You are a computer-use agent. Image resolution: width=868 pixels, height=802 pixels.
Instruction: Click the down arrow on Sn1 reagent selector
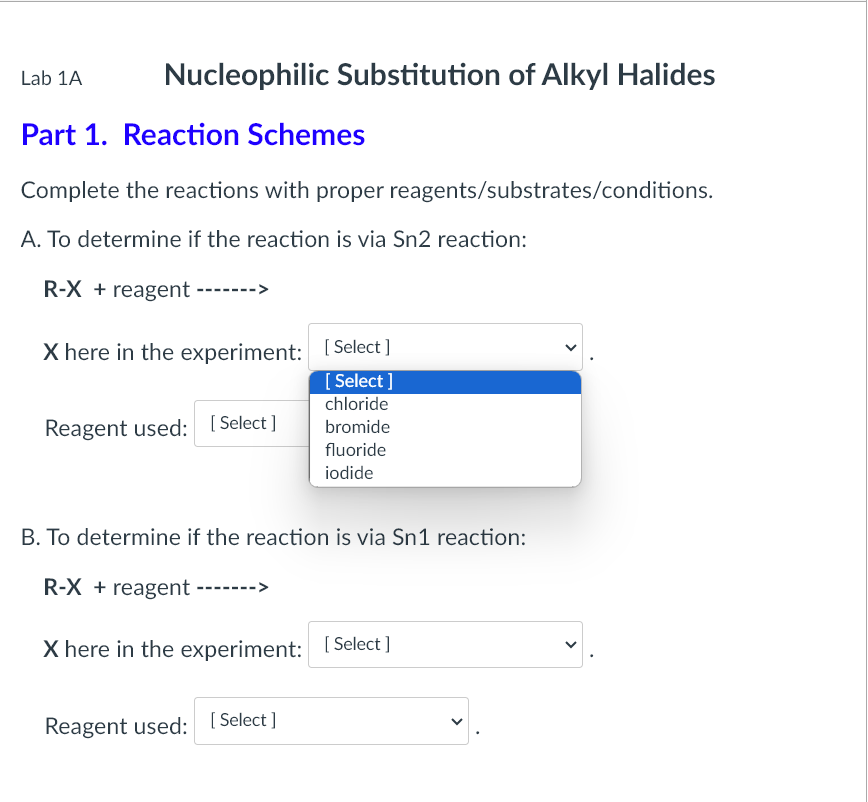(x=456, y=720)
